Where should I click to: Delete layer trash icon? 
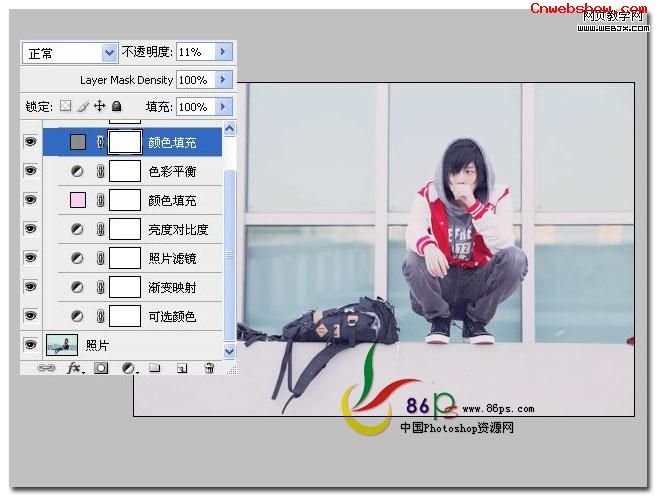click(x=209, y=368)
